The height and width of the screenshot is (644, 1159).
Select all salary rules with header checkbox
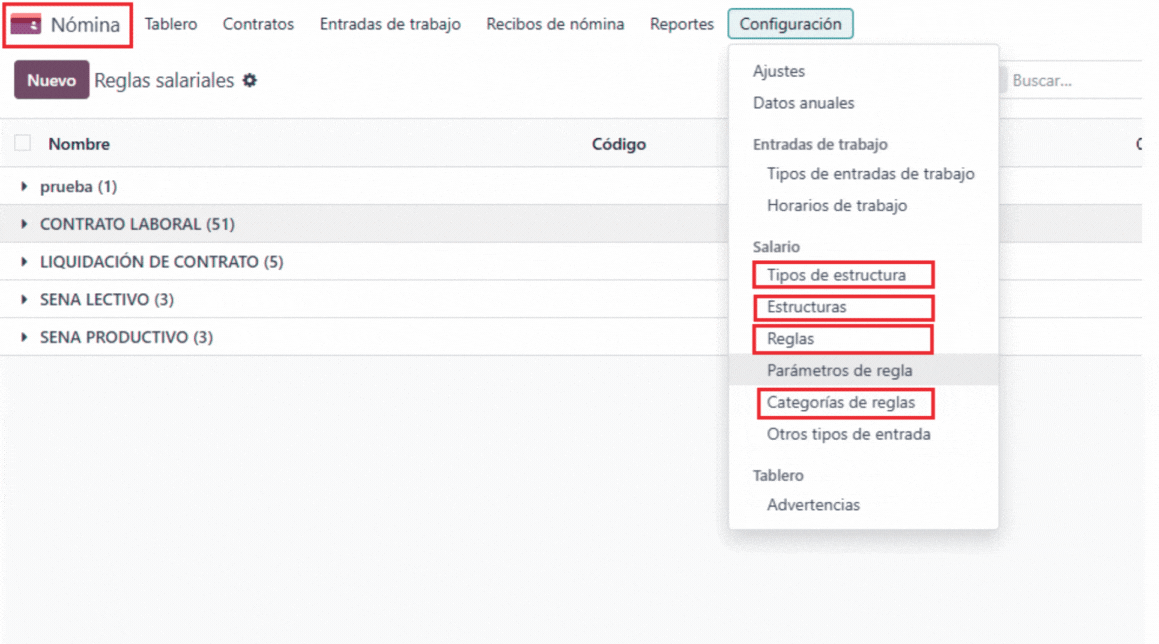[x=22, y=143]
